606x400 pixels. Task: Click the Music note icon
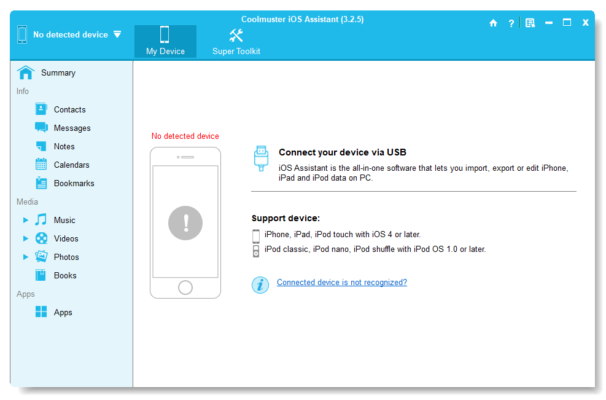coord(41,220)
